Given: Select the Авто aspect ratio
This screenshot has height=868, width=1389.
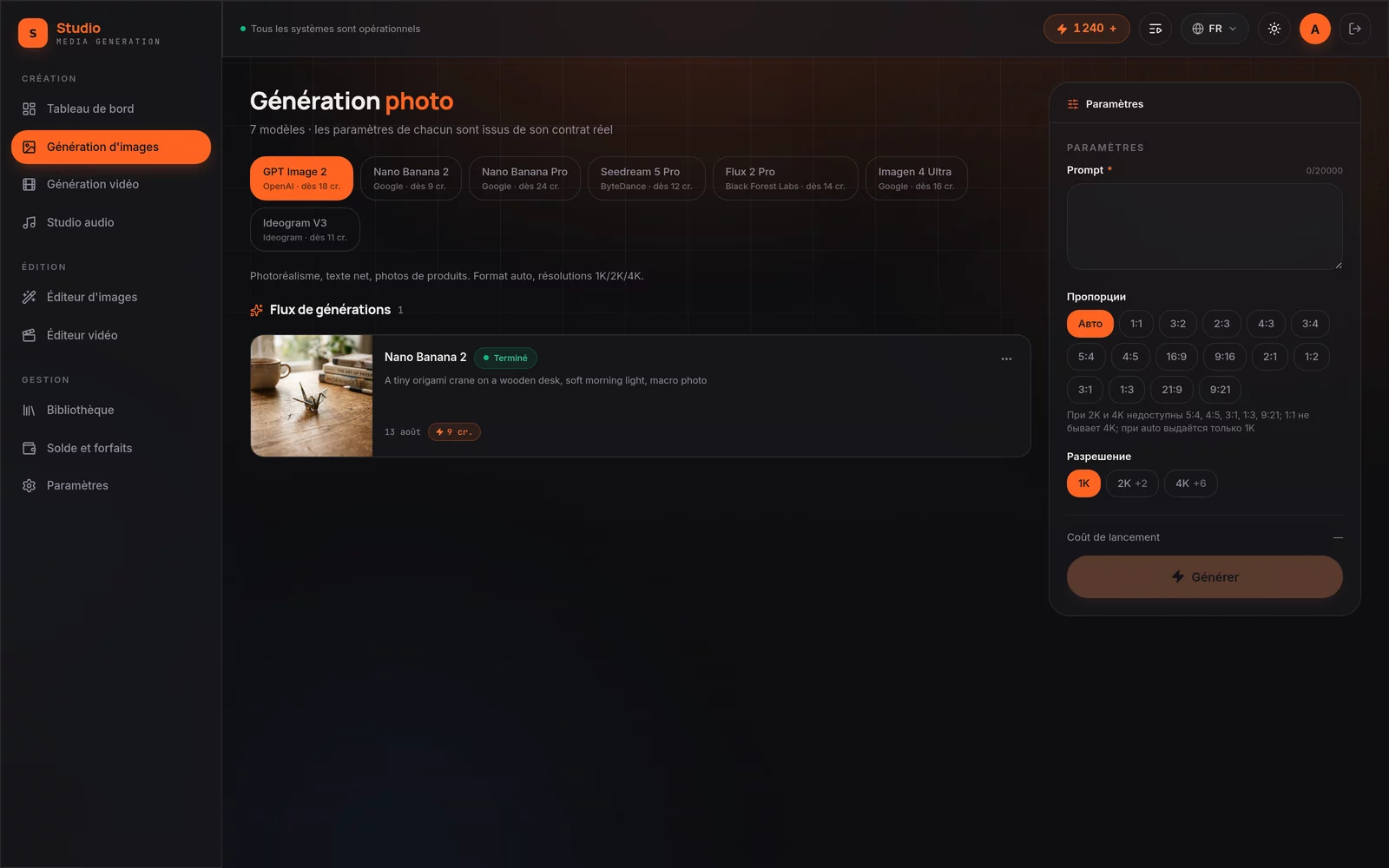Looking at the screenshot, I should [x=1089, y=324].
